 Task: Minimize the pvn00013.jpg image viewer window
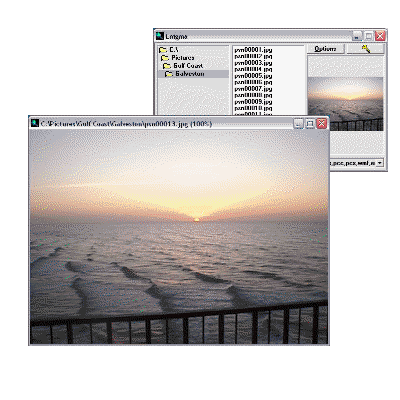[298, 124]
